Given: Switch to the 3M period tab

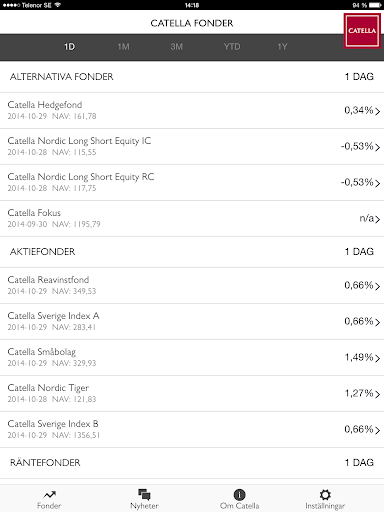Looking at the screenshot, I should tap(177, 47).
